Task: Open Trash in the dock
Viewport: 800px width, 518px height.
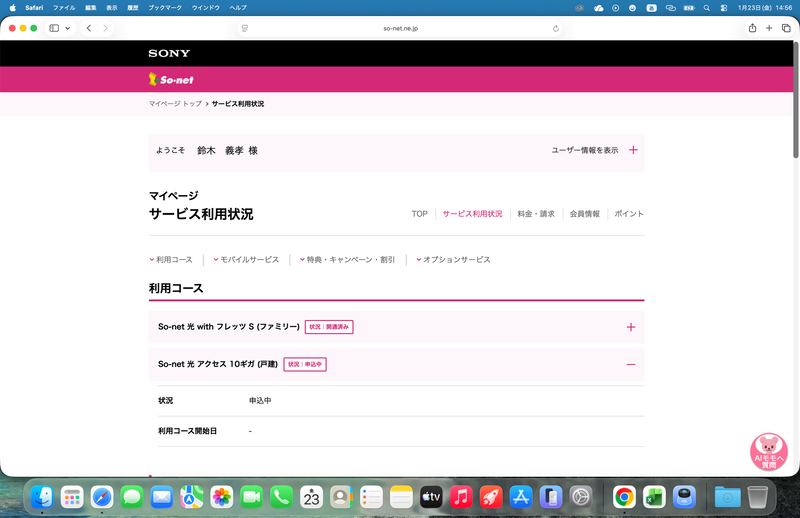Action: 758,497
